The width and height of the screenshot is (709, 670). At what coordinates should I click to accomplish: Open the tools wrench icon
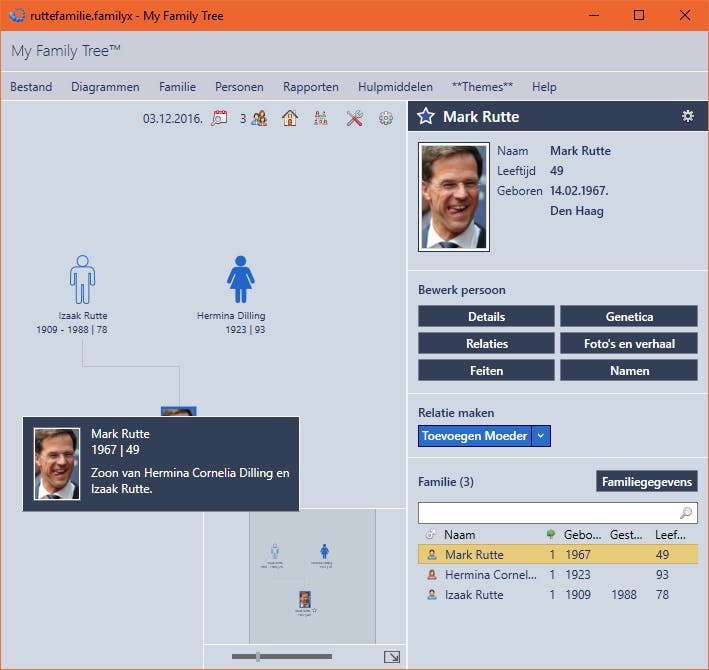[x=354, y=118]
